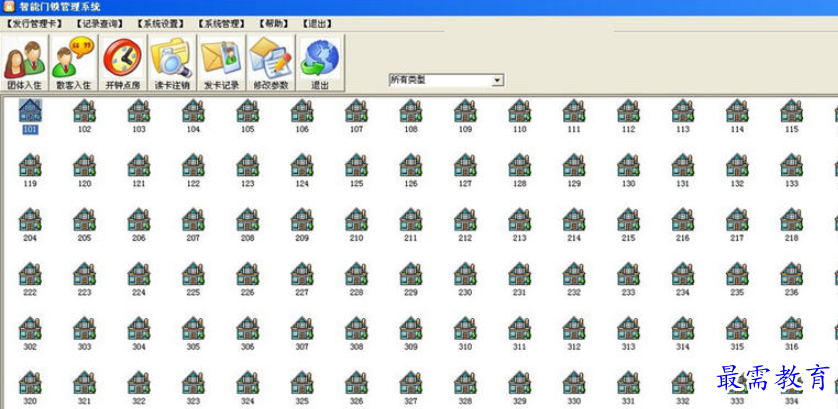Select room 206 house icon
Image resolution: width=838 pixels, height=409 pixels.
[139, 220]
